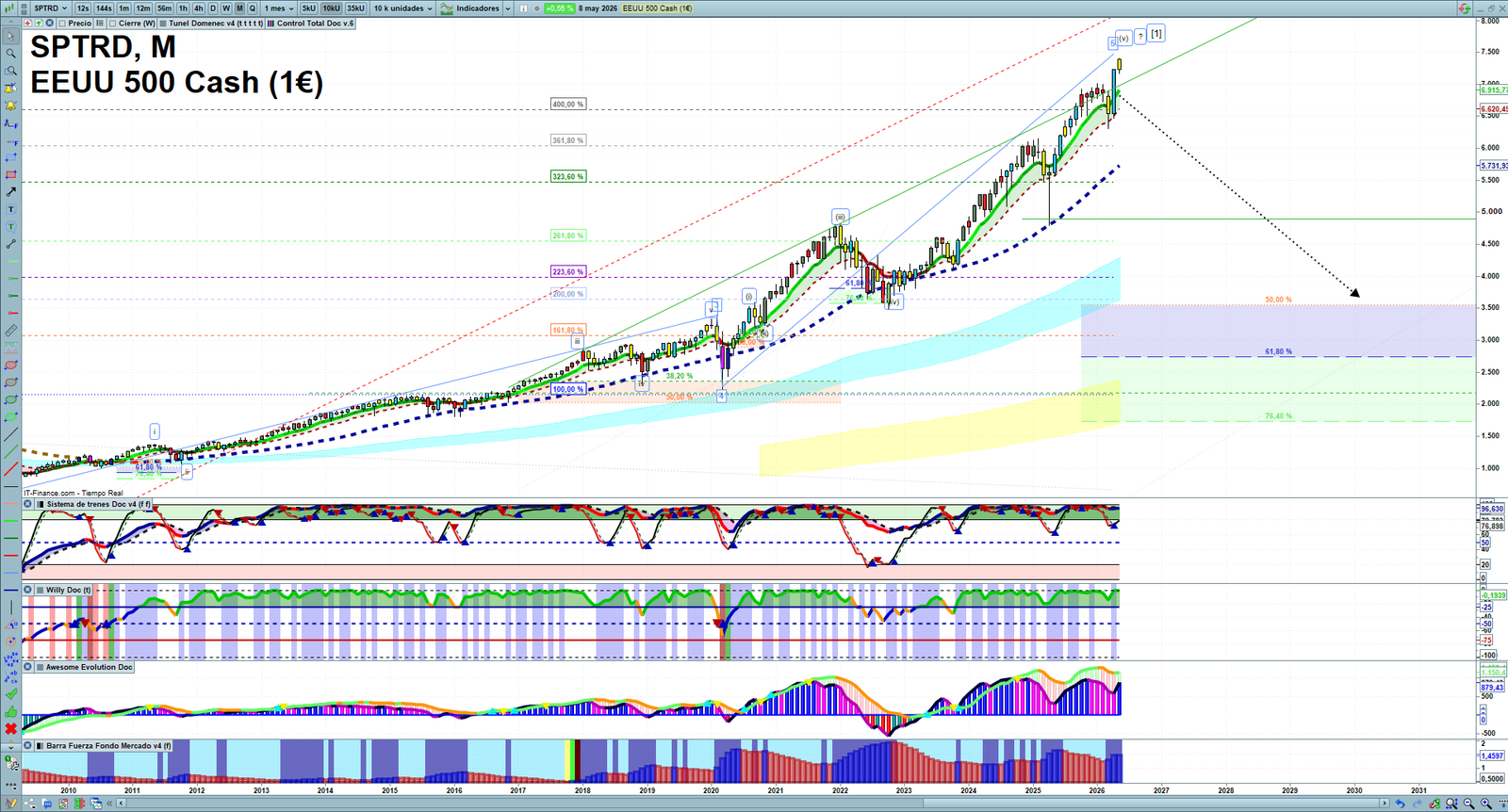Image resolution: width=1508 pixels, height=812 pixels.
Task: Click the red X delete tool
Action: (10, 728)
